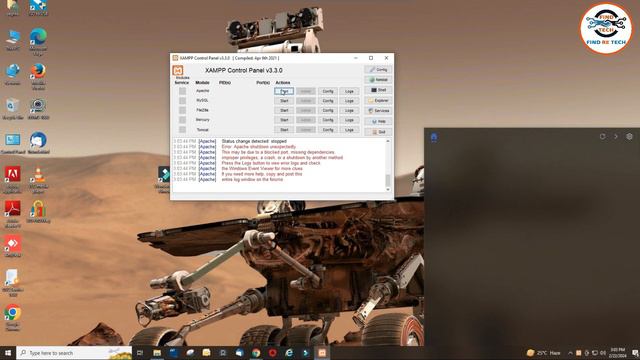Click the Admin button for Apache
The image size is (640, 360).
click(x=306, y=91)
